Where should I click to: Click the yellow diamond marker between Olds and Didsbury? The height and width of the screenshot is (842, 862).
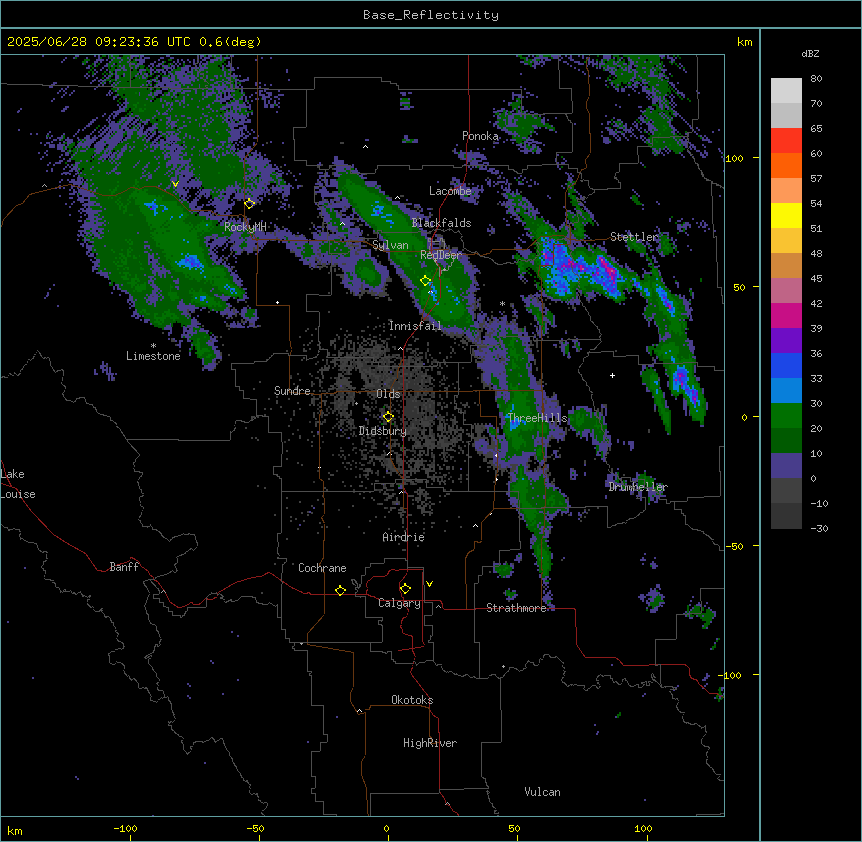388,417
